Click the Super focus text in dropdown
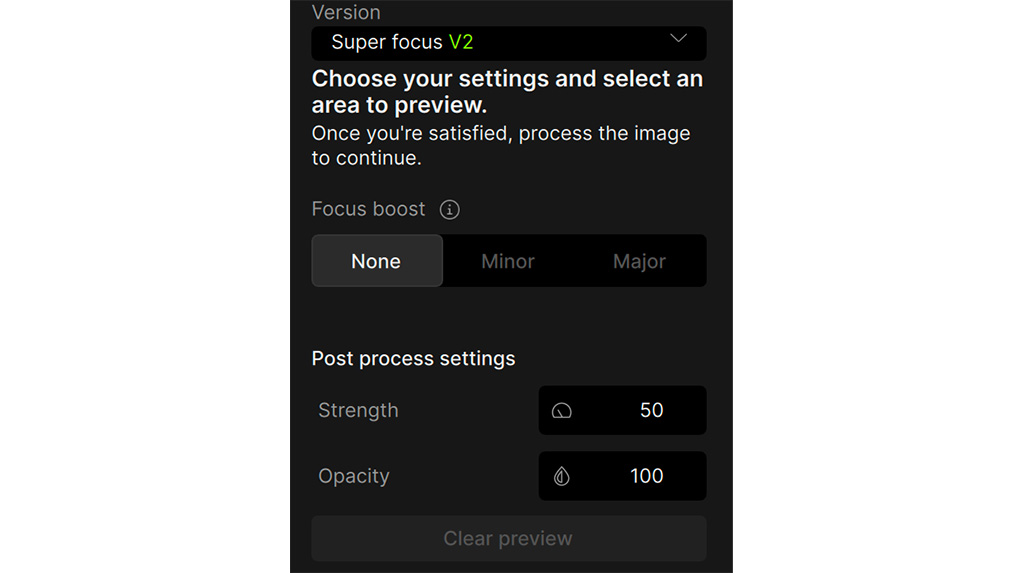The image size is (1020, 573). click(386, 43)
